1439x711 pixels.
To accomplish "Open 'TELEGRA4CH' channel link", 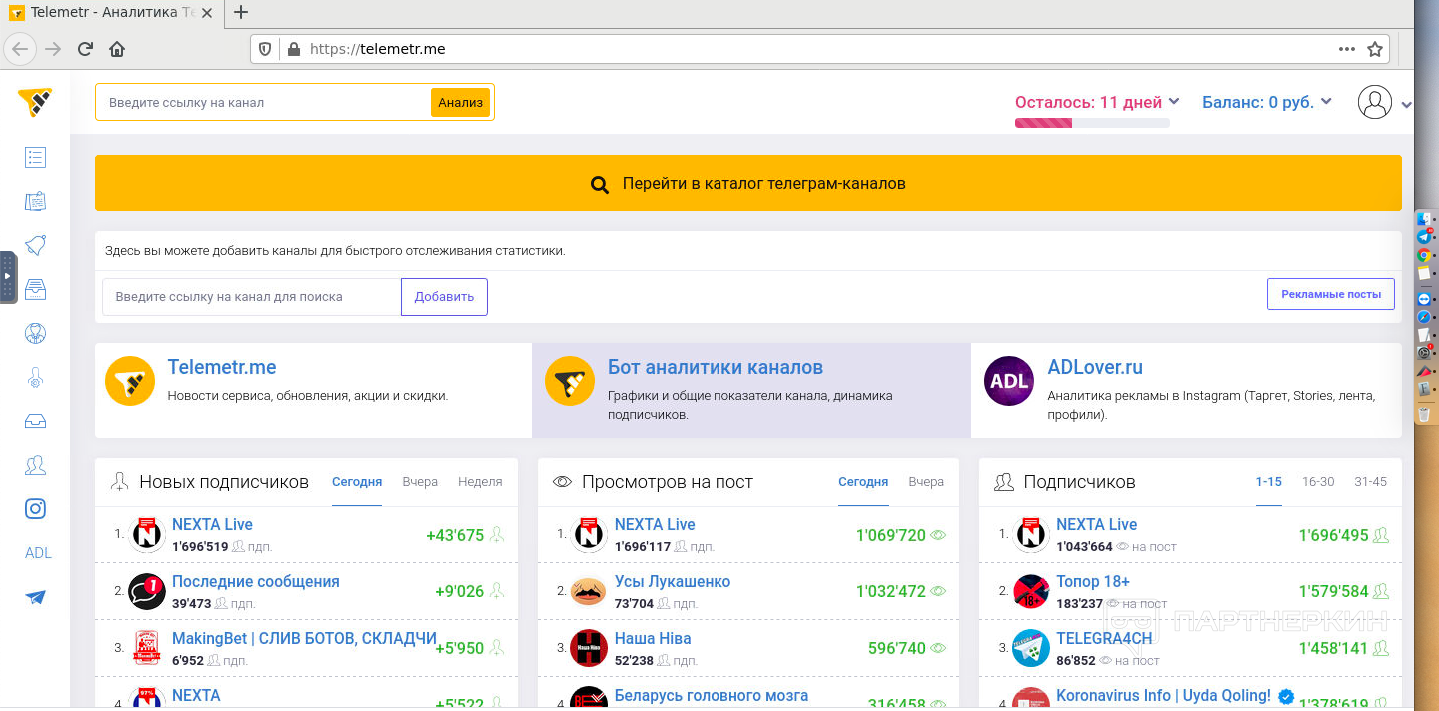I will click(1104, 638).
